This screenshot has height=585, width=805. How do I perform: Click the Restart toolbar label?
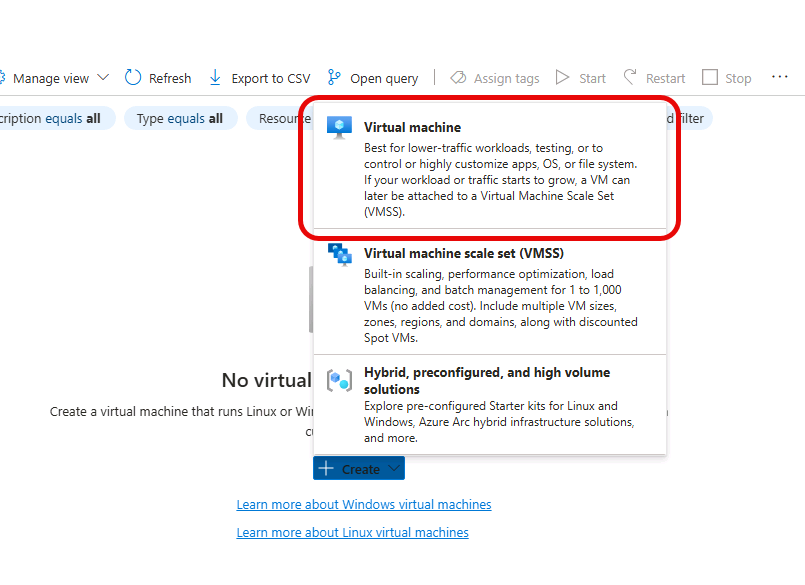click(x=665, y=79)
